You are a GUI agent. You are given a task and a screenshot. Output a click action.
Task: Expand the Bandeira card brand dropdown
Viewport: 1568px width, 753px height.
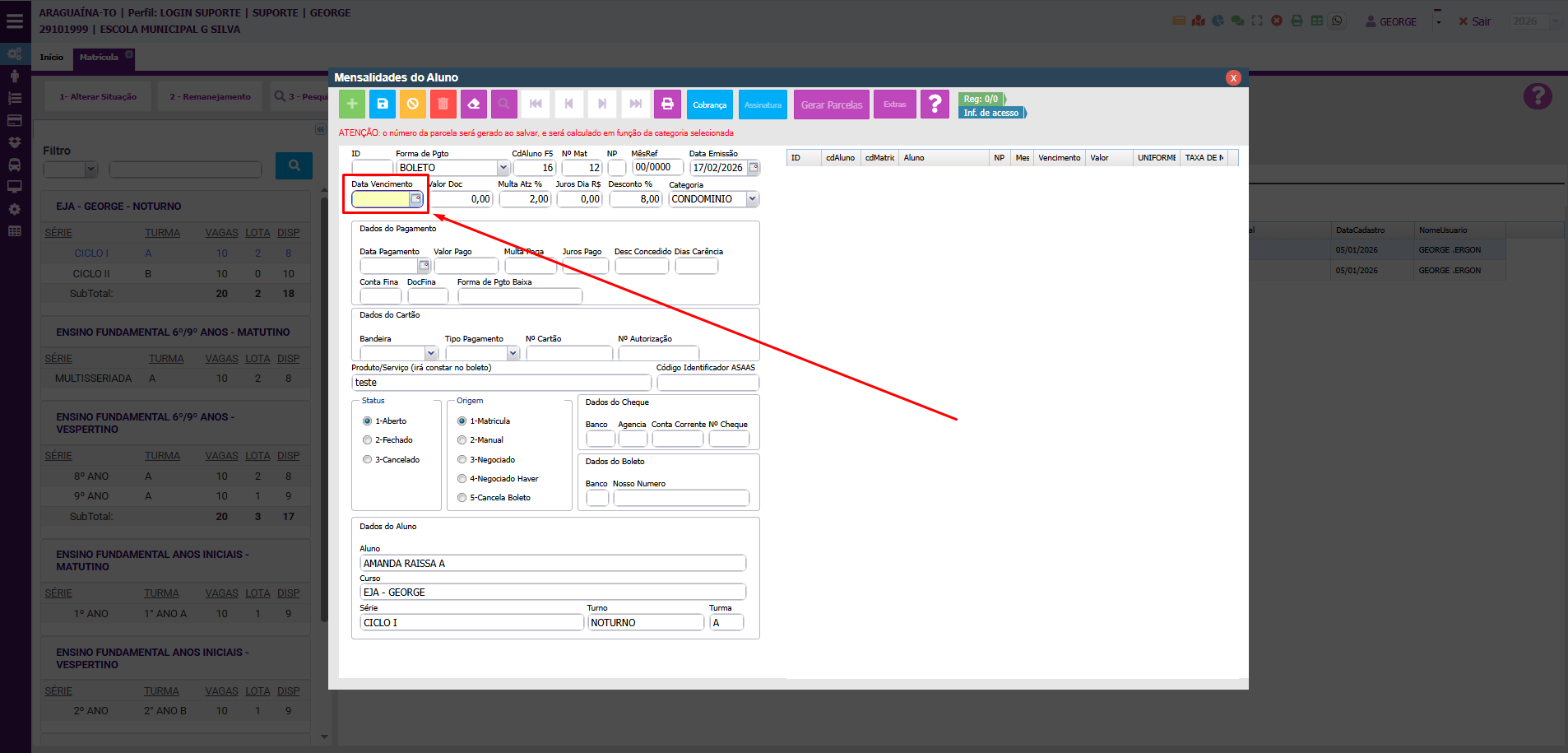click(430, 353)
